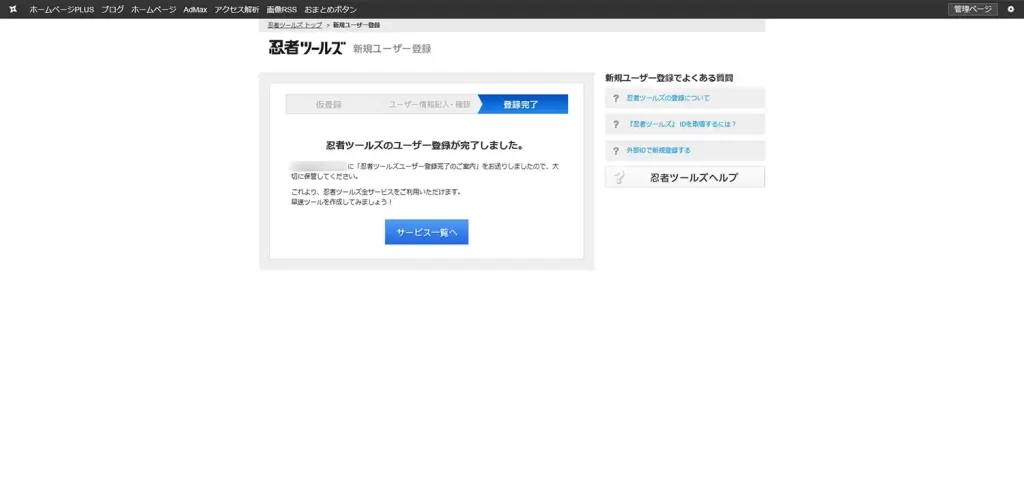The image size is (1024, 478).
Task: Open アクセス解析 in the top menu
Action: 236,9
